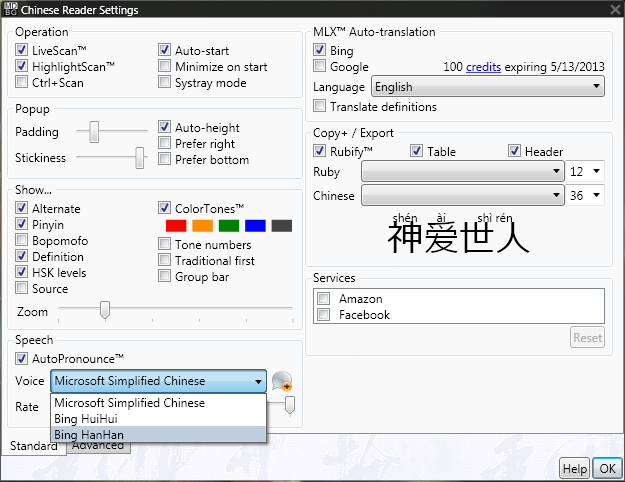Switch to the Standard tab
The height and width of the screenshot is (482, 625).
[x=34, y=446]
